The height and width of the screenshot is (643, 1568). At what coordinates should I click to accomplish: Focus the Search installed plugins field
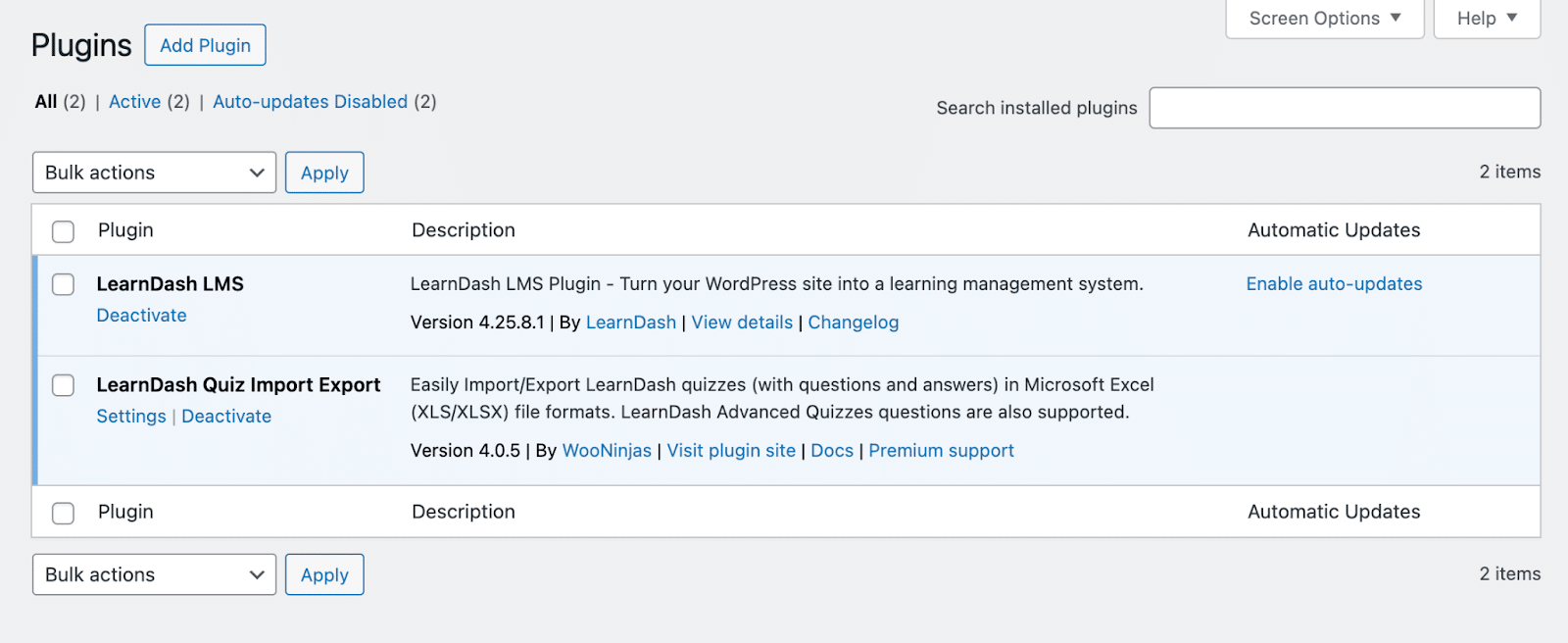(1345, 108)
